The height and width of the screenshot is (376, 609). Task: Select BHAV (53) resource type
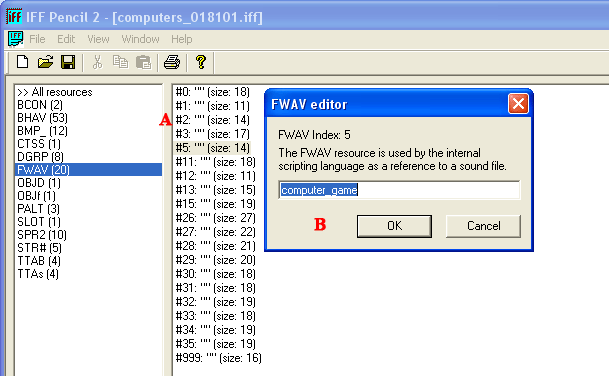(89, 118)
